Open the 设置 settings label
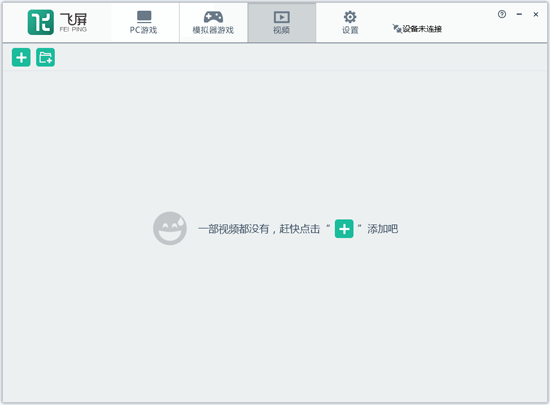The width and height of the screenshot is (550, 405). point(350,30)
